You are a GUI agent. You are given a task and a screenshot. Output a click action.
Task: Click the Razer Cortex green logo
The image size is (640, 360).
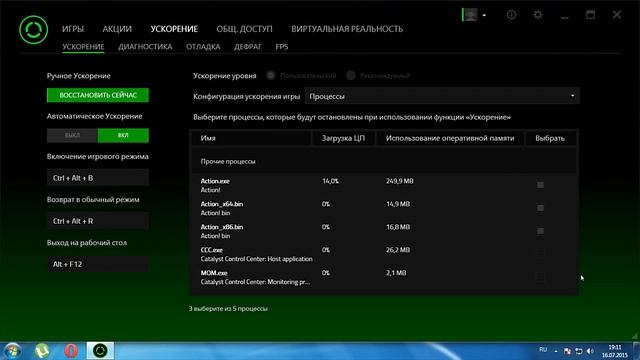coord(33,30)
